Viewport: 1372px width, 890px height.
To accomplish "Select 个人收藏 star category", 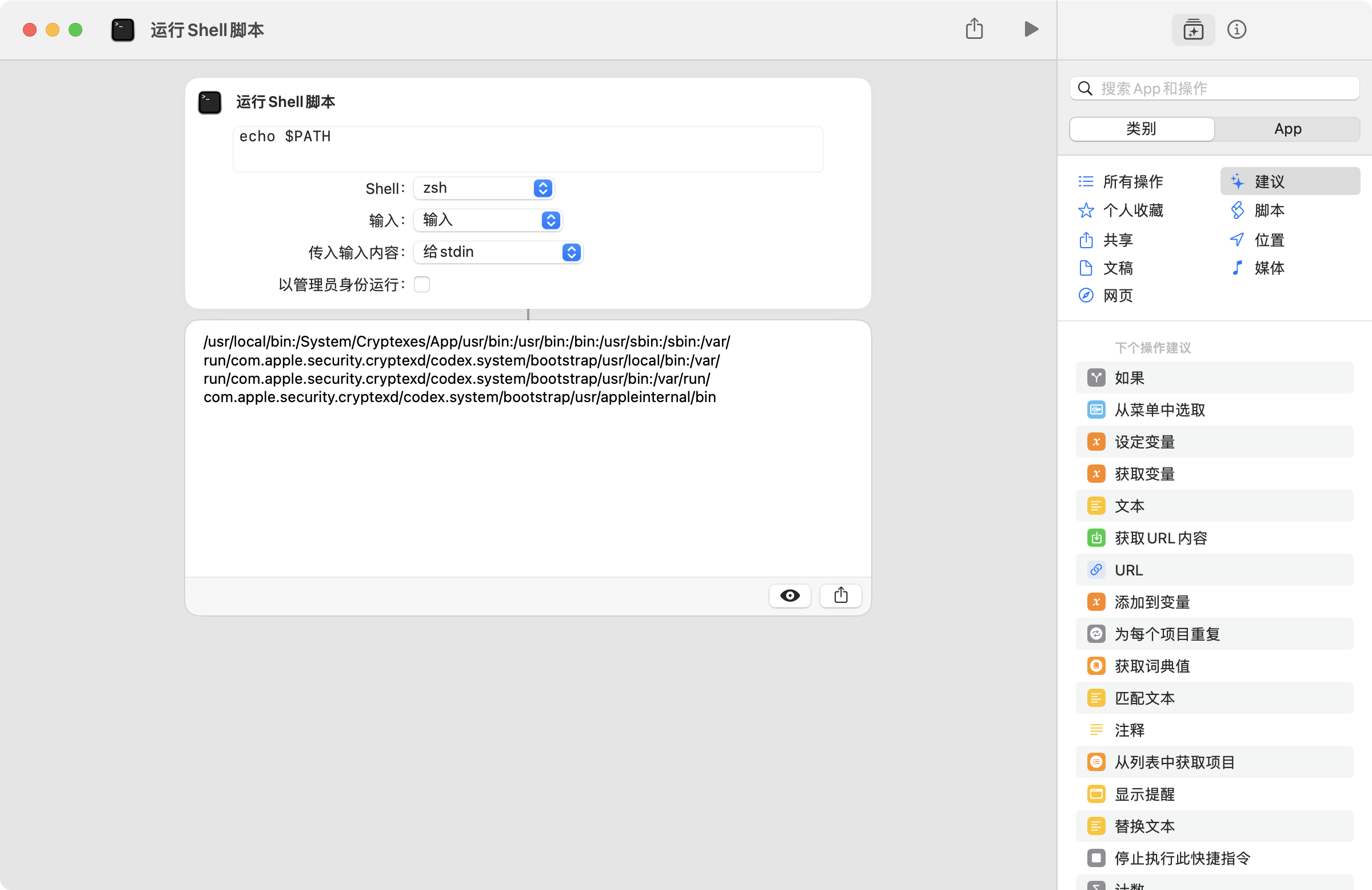I will coord(1086,210).
